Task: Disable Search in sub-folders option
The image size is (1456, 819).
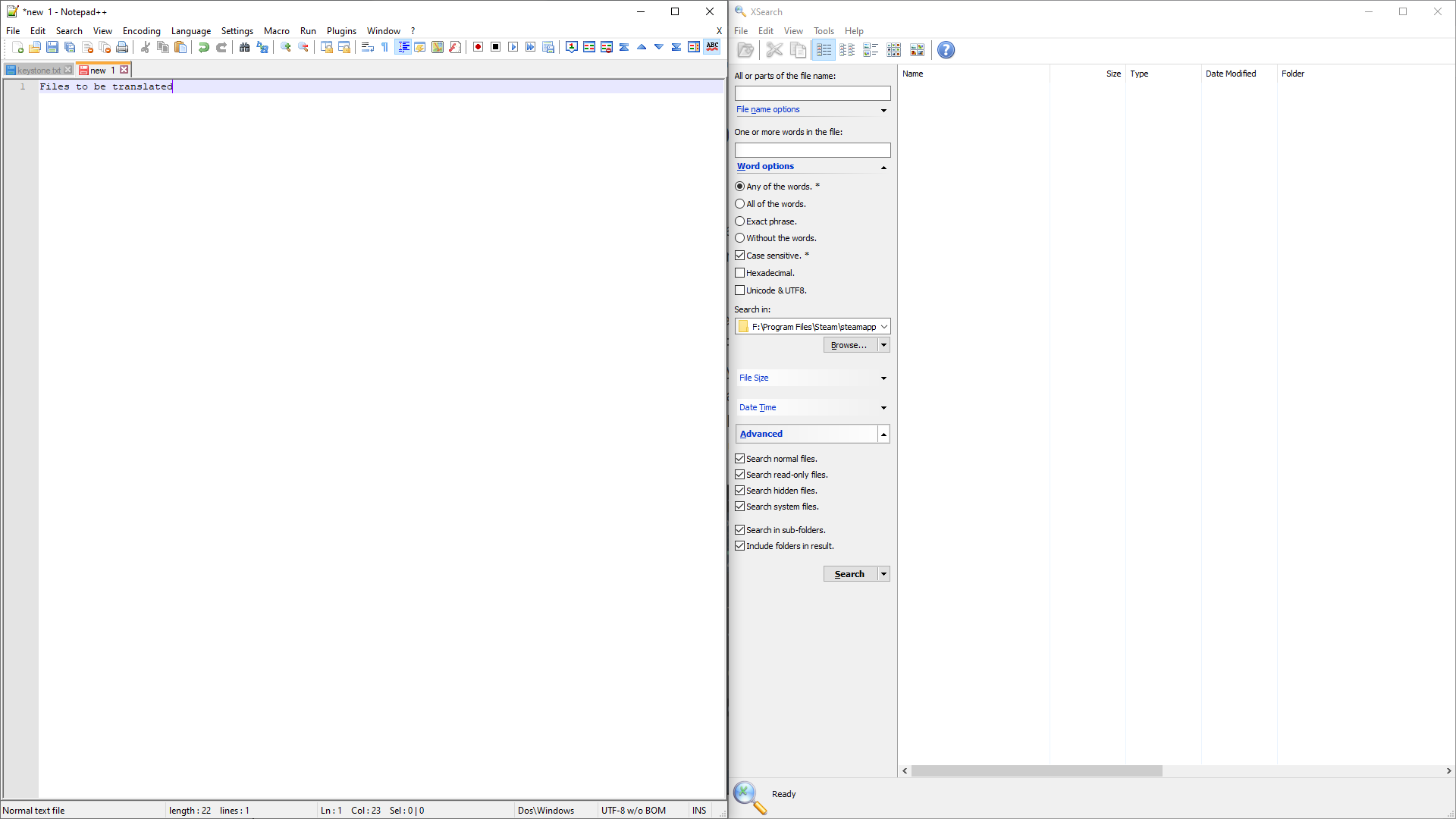Action: click(x=740, y=530)
